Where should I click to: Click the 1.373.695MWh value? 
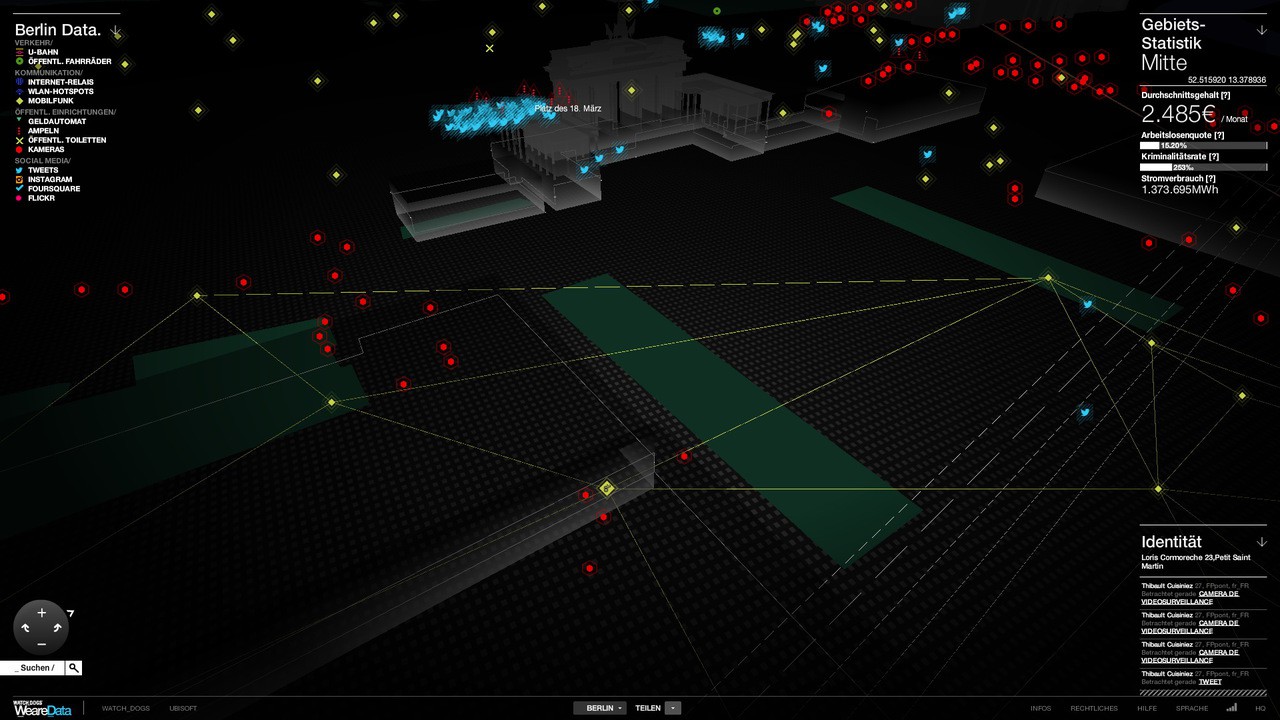coord(1180,189)
